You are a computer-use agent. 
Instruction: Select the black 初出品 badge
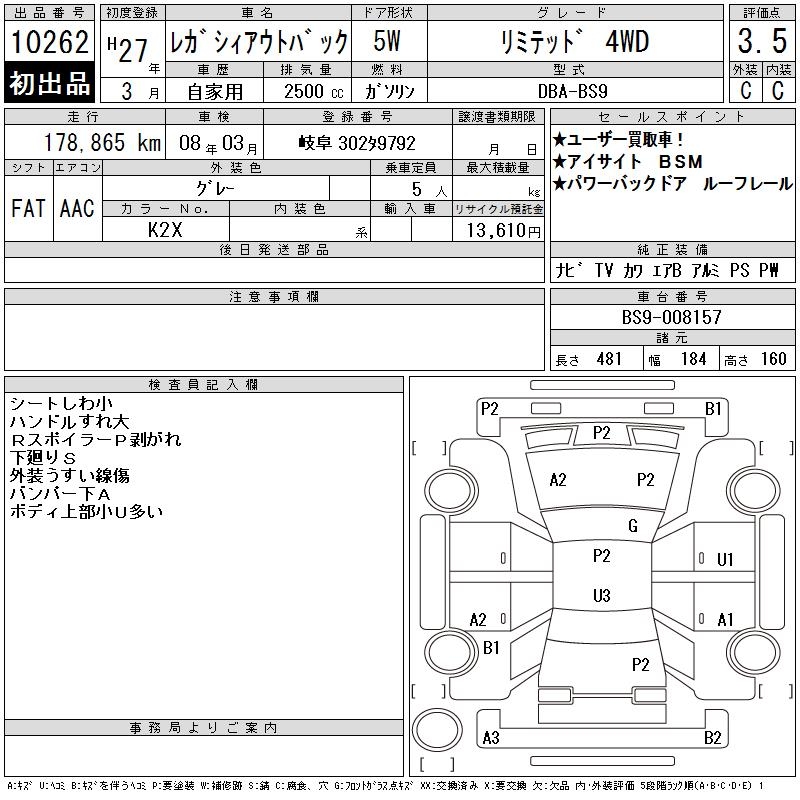pyautogui.click(x=49, y=83)
